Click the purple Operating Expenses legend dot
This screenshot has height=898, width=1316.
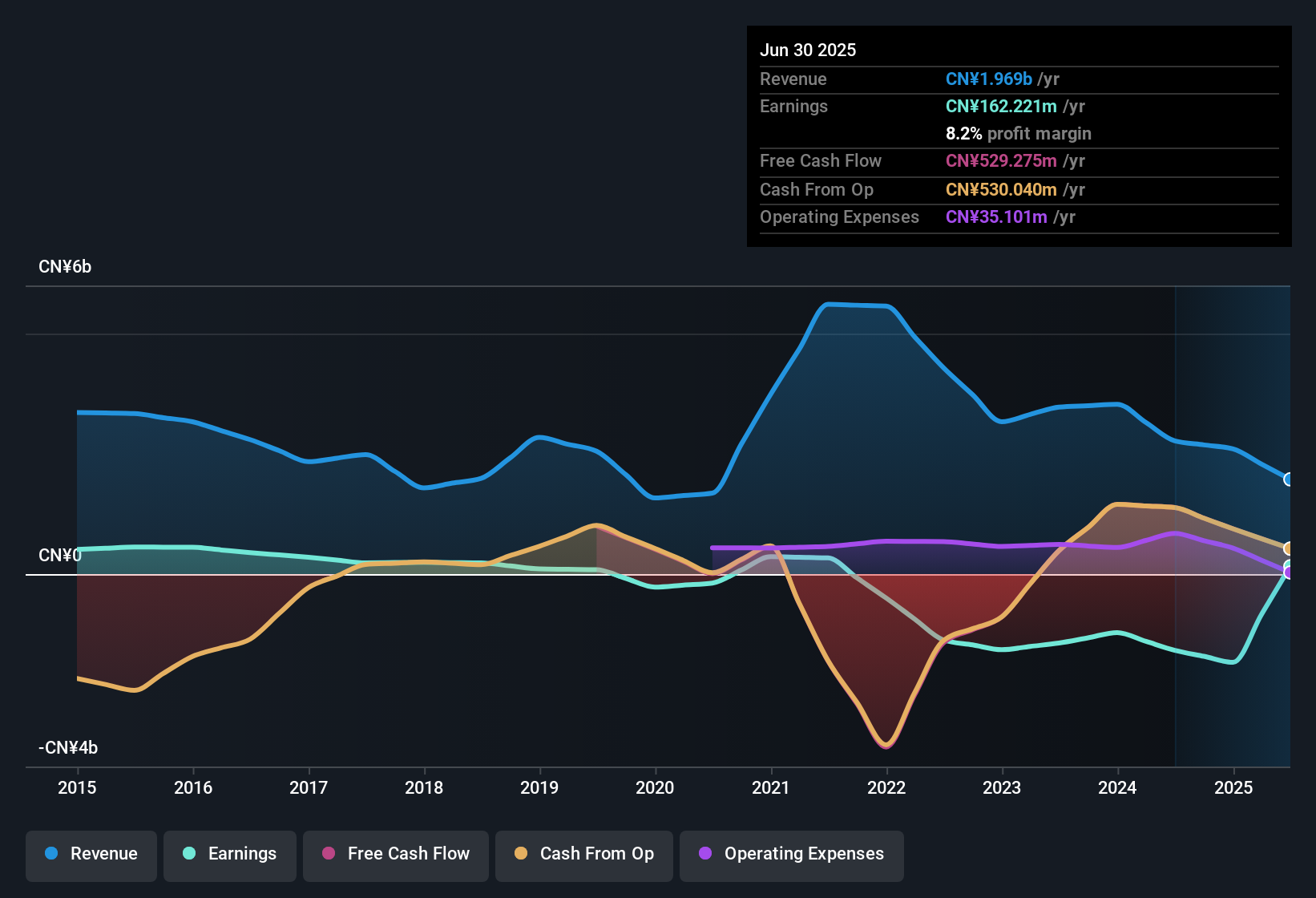click(705, 854)
